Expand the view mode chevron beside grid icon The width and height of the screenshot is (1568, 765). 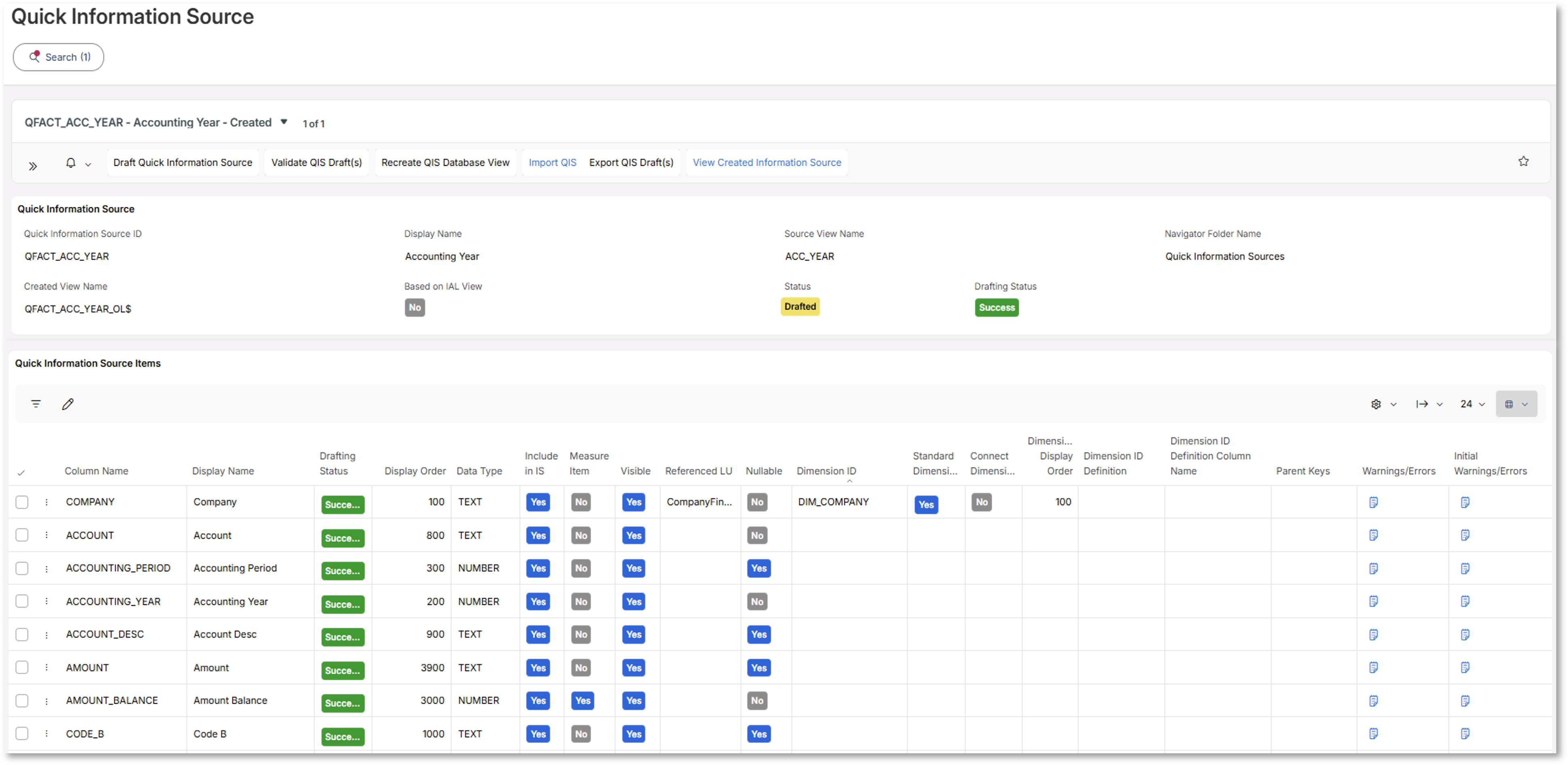[x=1525, y=405]
